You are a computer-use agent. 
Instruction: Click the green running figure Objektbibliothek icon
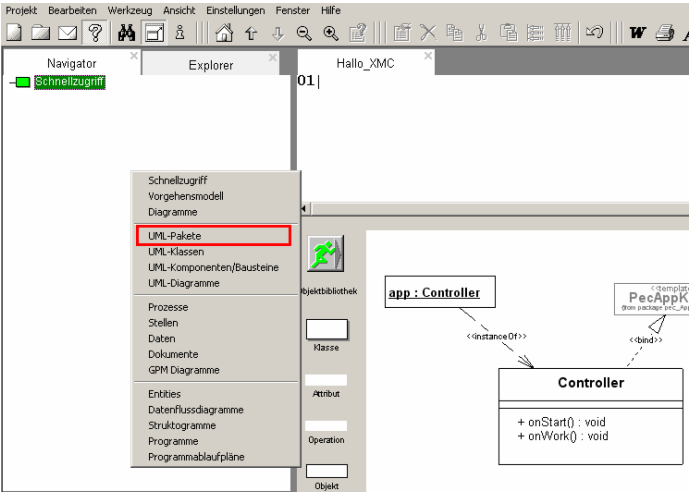coord(326,254)
